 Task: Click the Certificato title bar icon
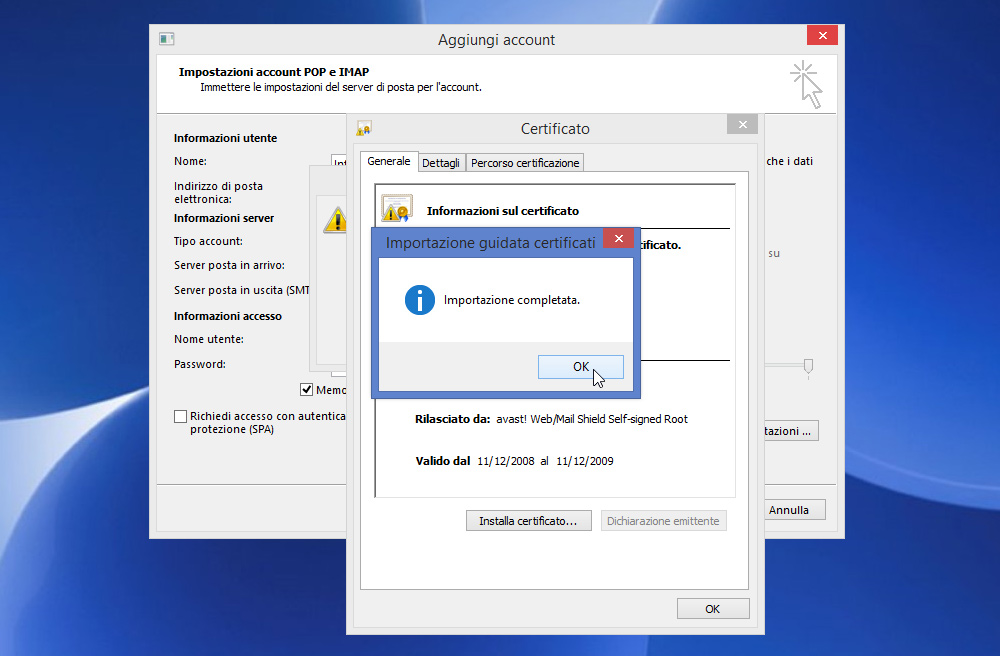(364, 128)
